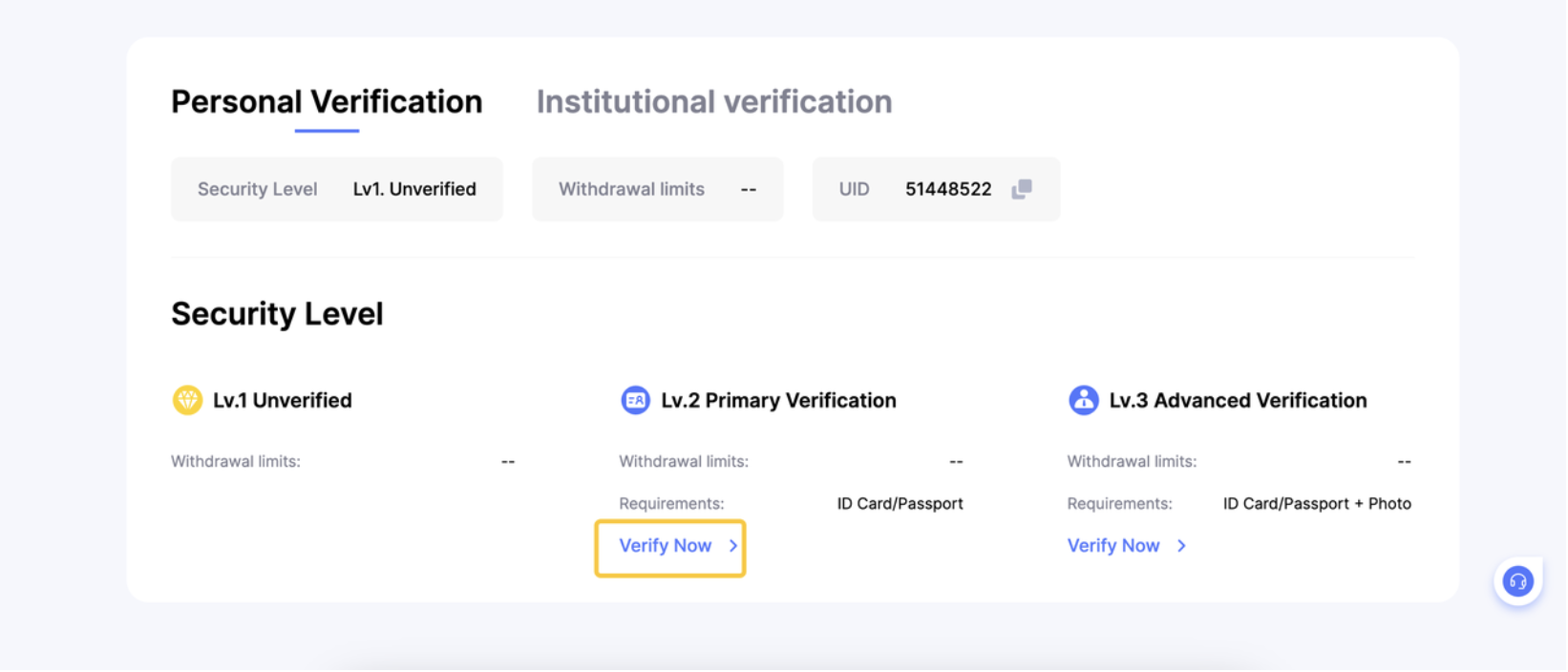Select the Lv.1 Unverified heading
This screenshot has width=1568, height=672.
click(282, 401)
